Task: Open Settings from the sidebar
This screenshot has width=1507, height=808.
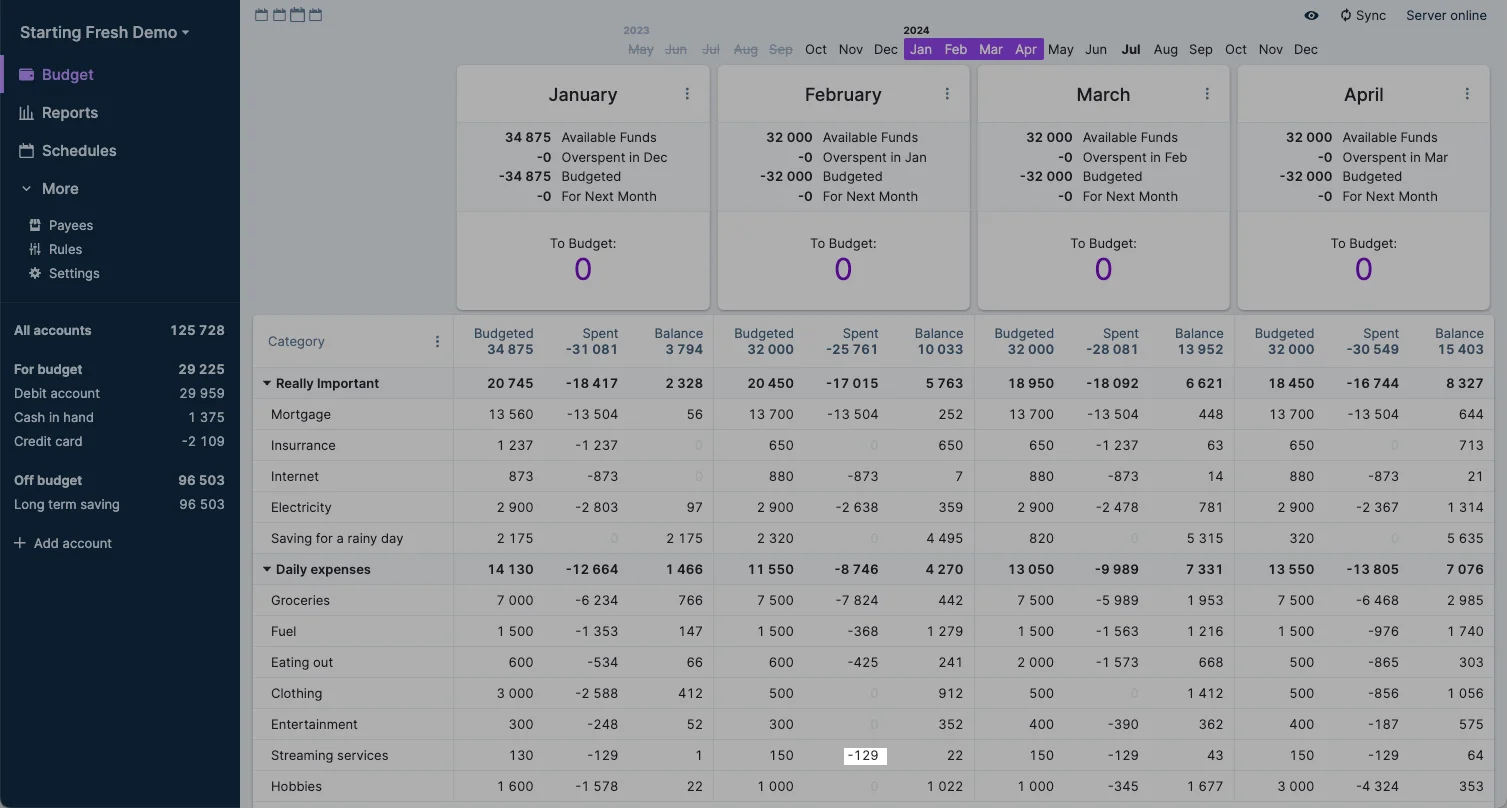Action: coord(71,273)
